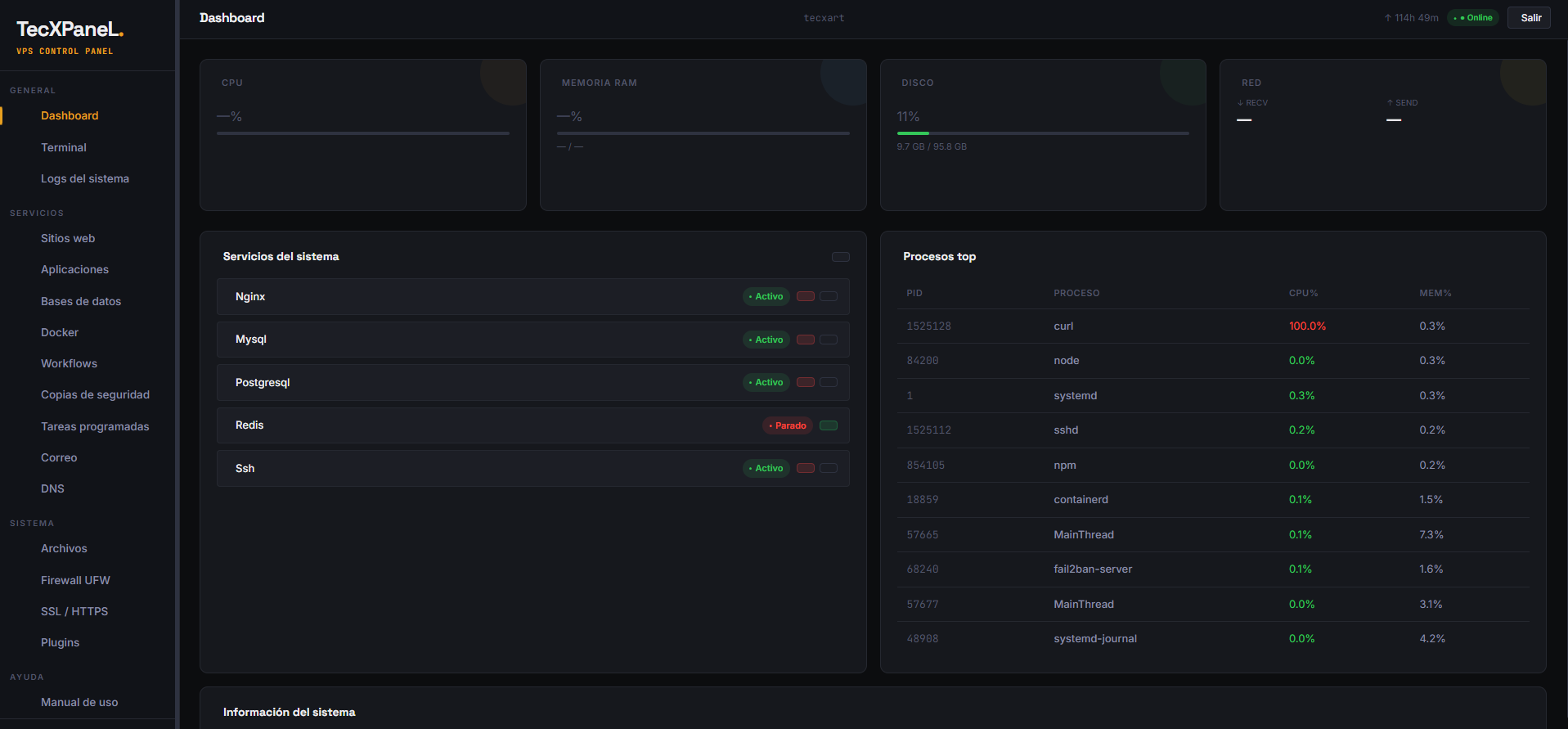1568x729 pixels.
Task: Click the Memoria RAM progress bar
Action: point(703,133)
